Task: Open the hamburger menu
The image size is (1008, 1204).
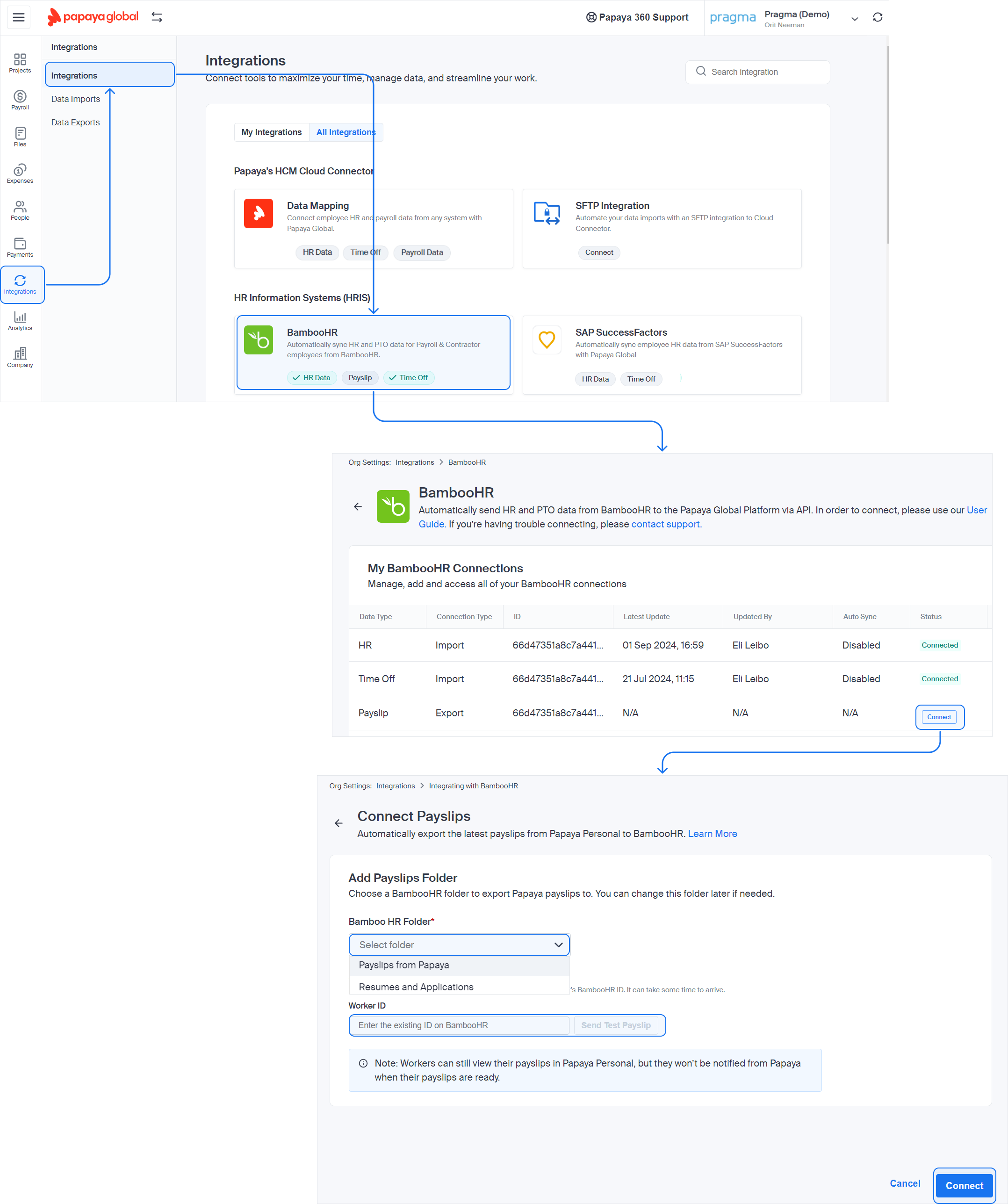Action: [x=18, y=17]
